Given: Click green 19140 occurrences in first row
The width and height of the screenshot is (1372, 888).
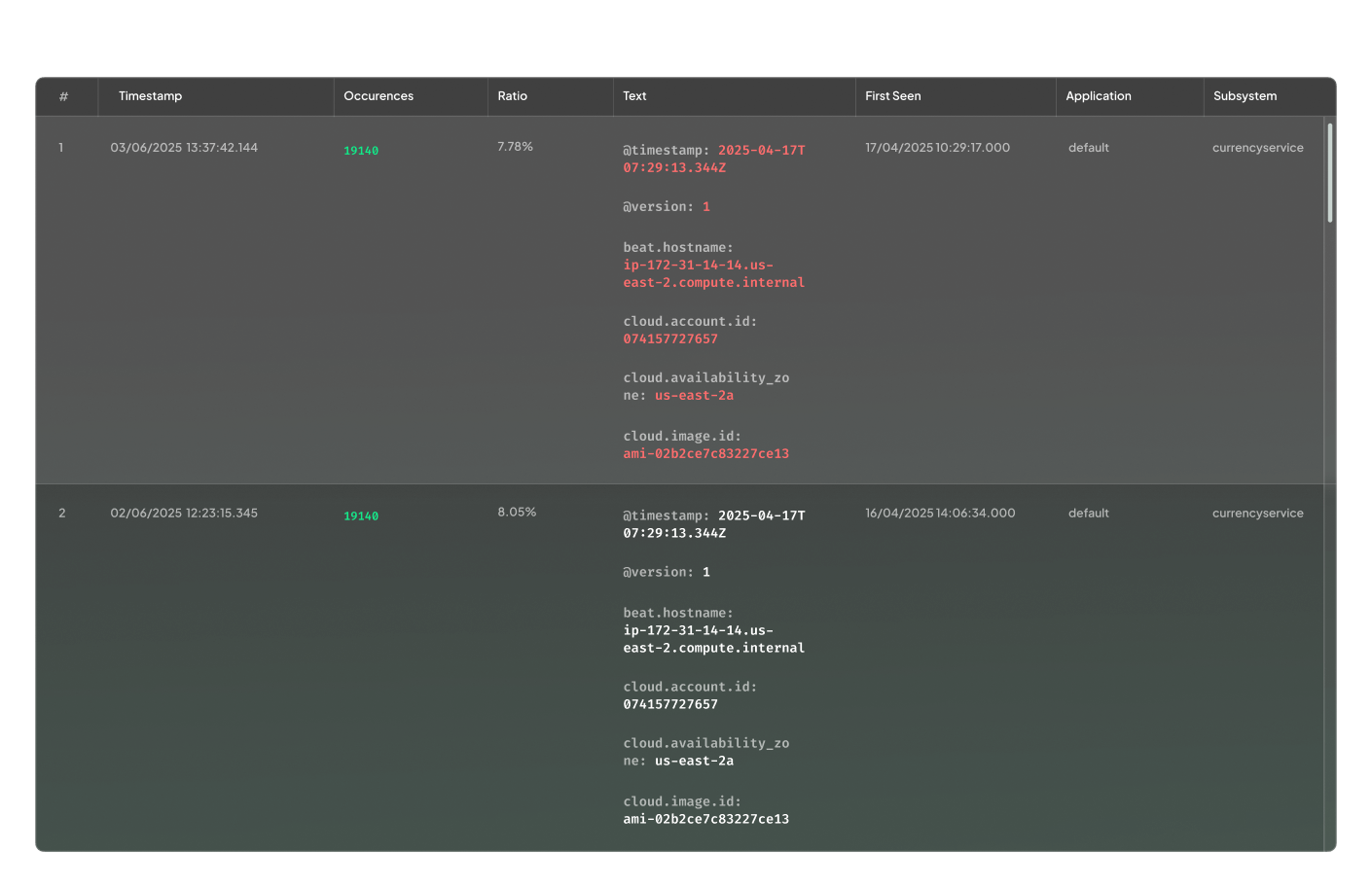Looking at the screenshot, I should [x=361, y=151].
